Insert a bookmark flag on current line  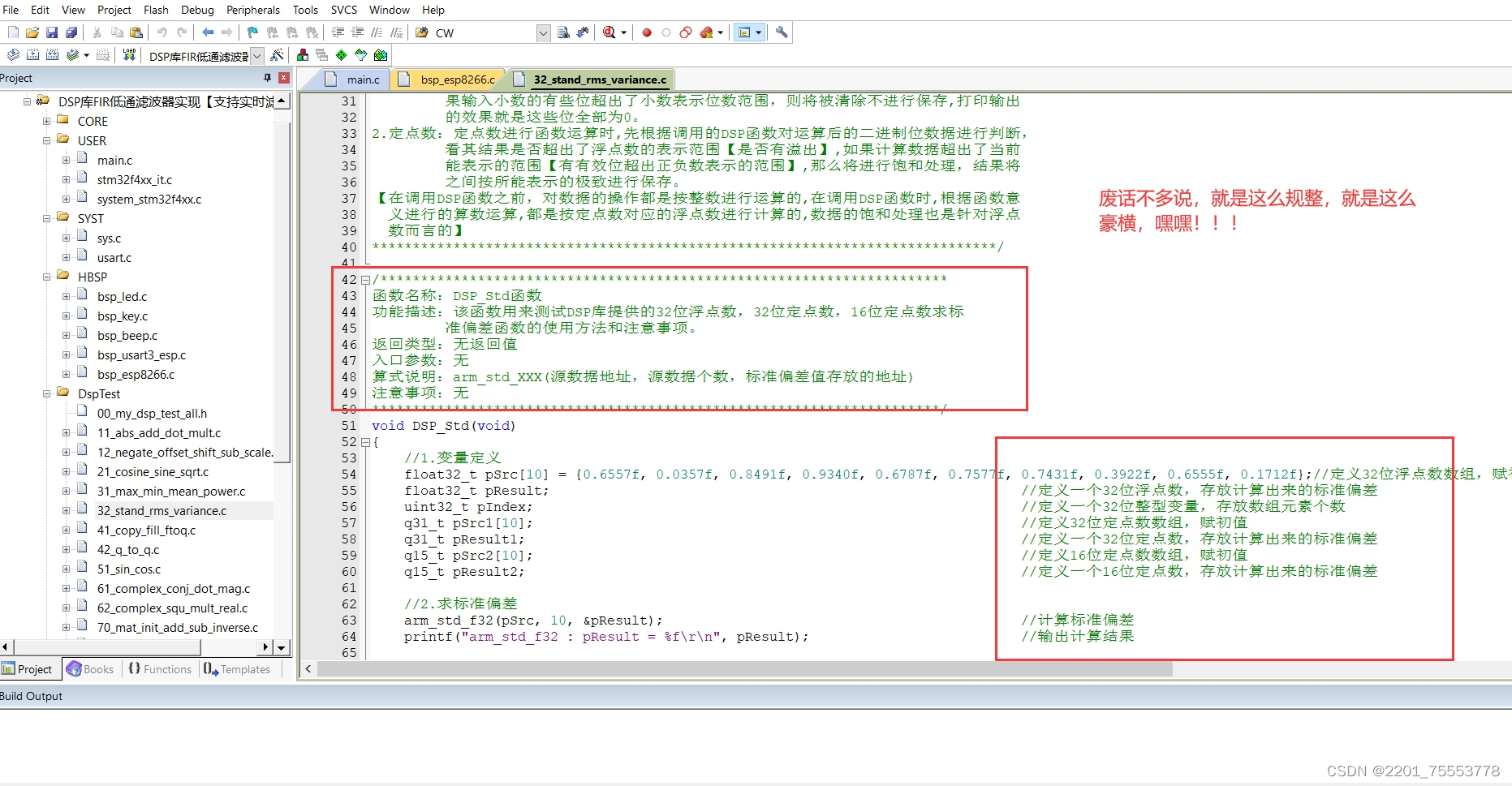(x=253, y=32)
